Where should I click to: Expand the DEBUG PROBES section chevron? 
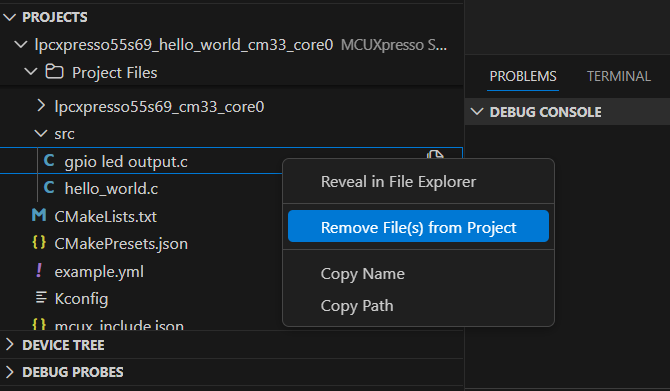click(9, 372)
